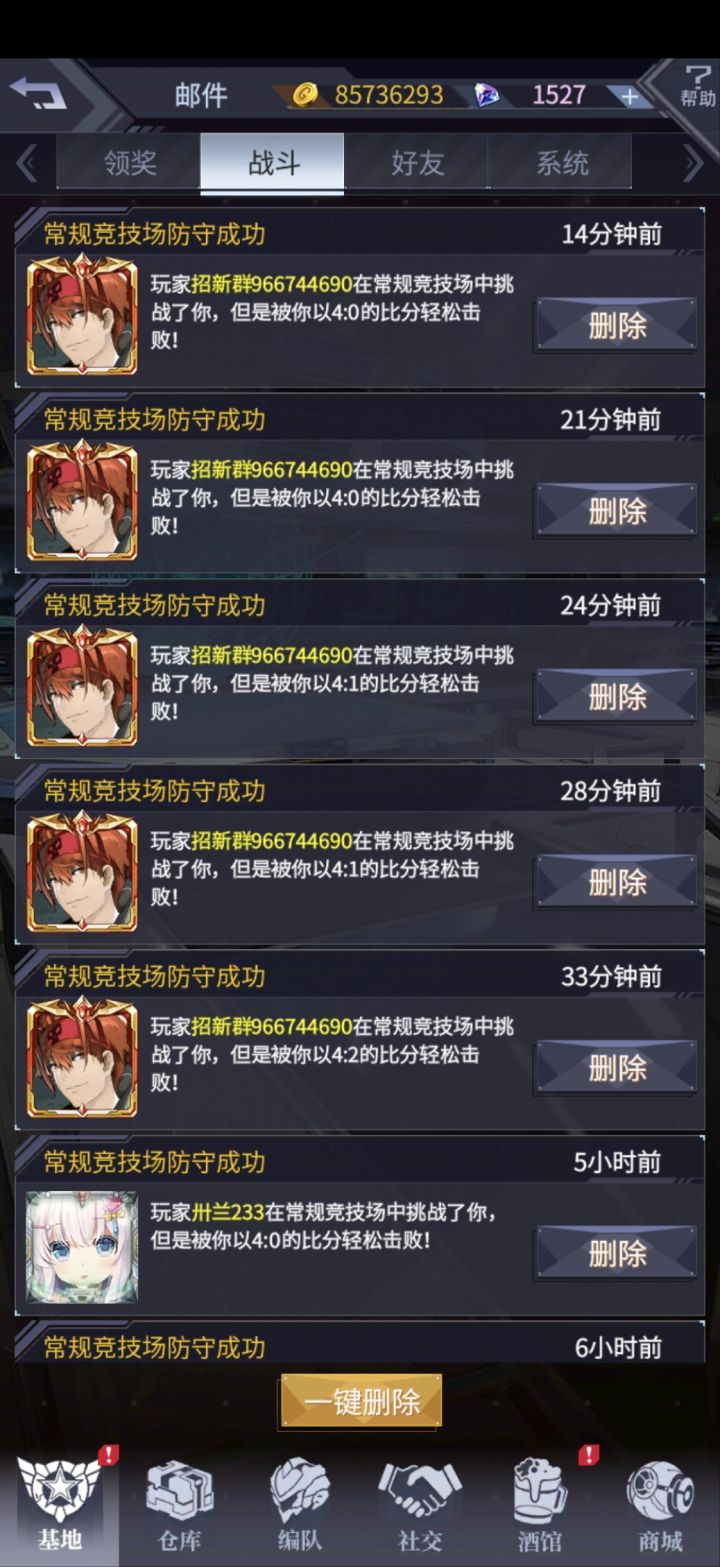Switch to the 系统 tab

[561, 163]
